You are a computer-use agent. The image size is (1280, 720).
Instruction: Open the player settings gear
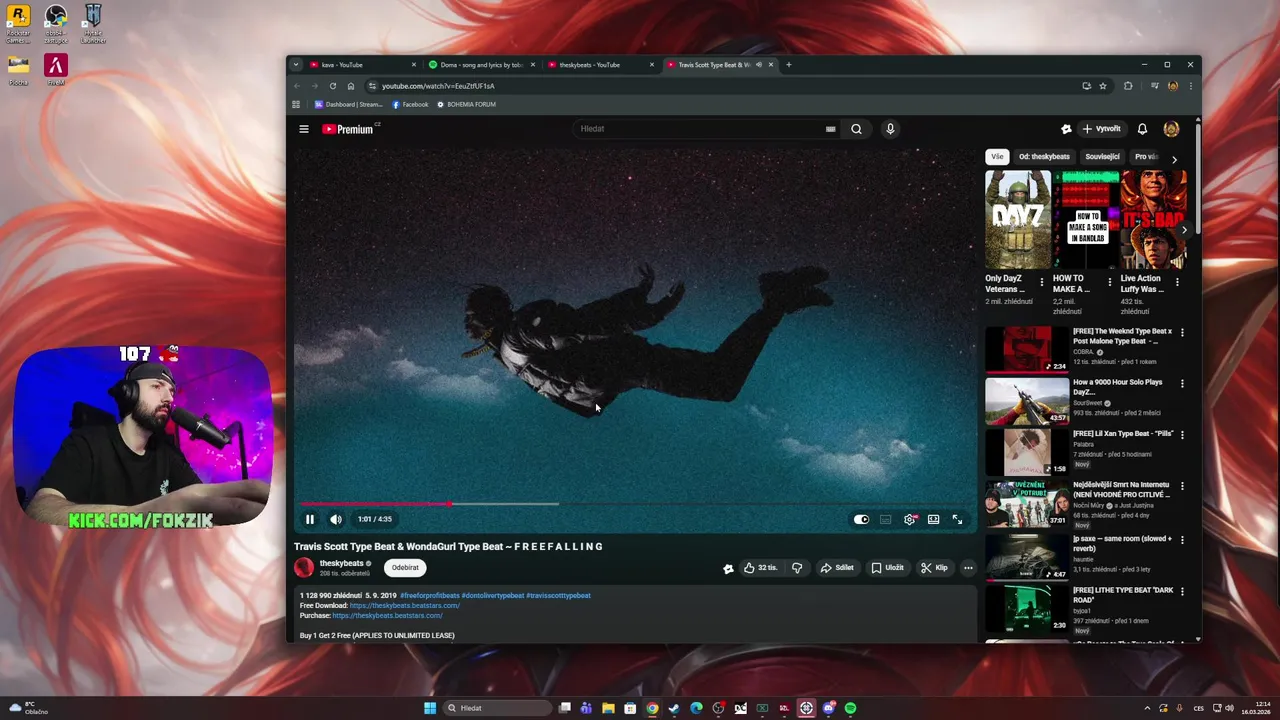point(910,519)
